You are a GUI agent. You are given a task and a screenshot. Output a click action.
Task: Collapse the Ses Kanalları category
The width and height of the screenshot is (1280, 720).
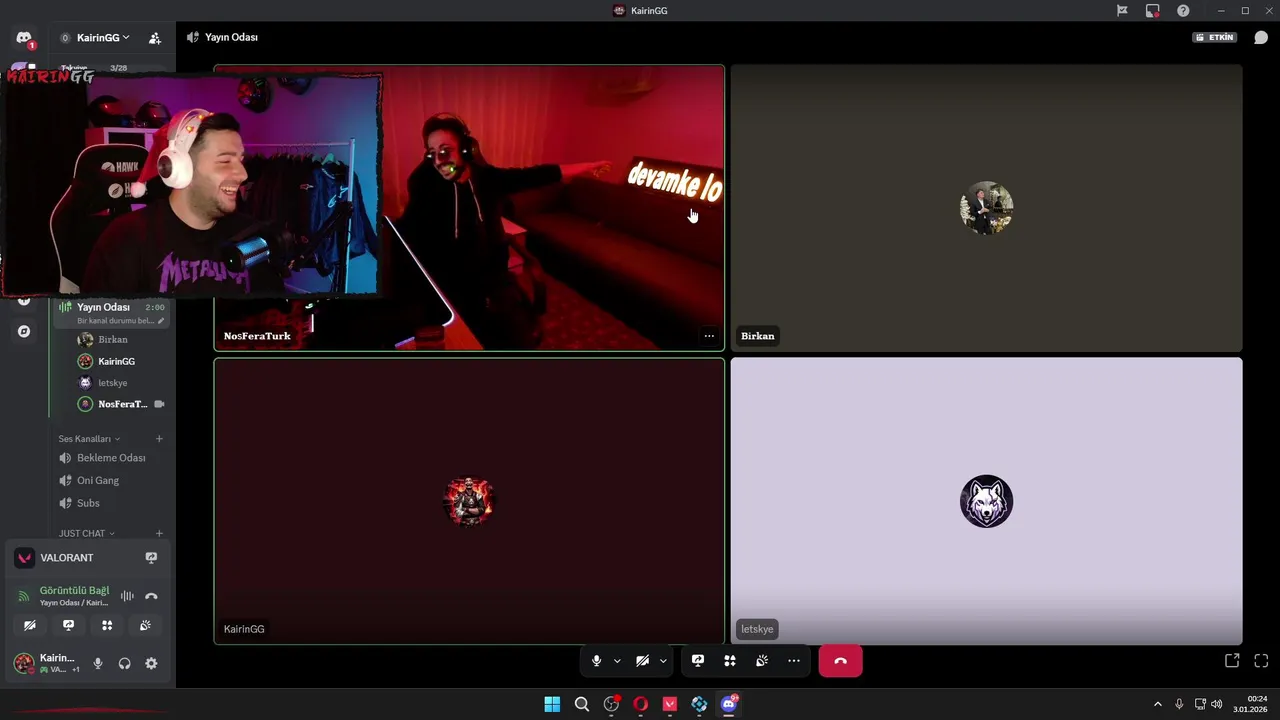pos(89,439)
